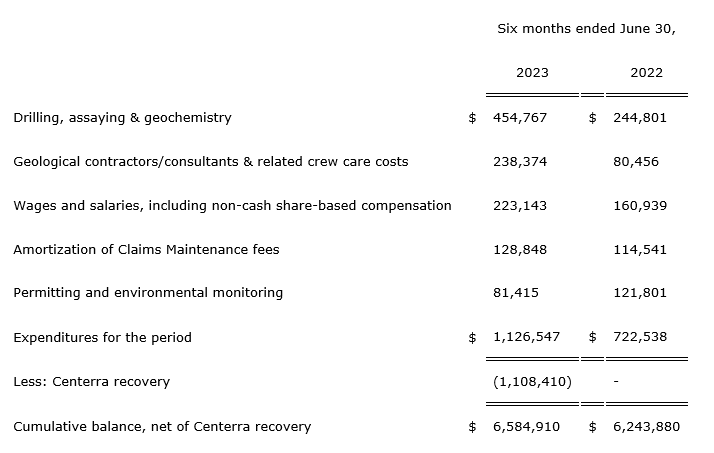Click the 454,767 drilling value for 2023
Image resolution: width=714 pixels, height=453 pixels.
coord(520,117)
